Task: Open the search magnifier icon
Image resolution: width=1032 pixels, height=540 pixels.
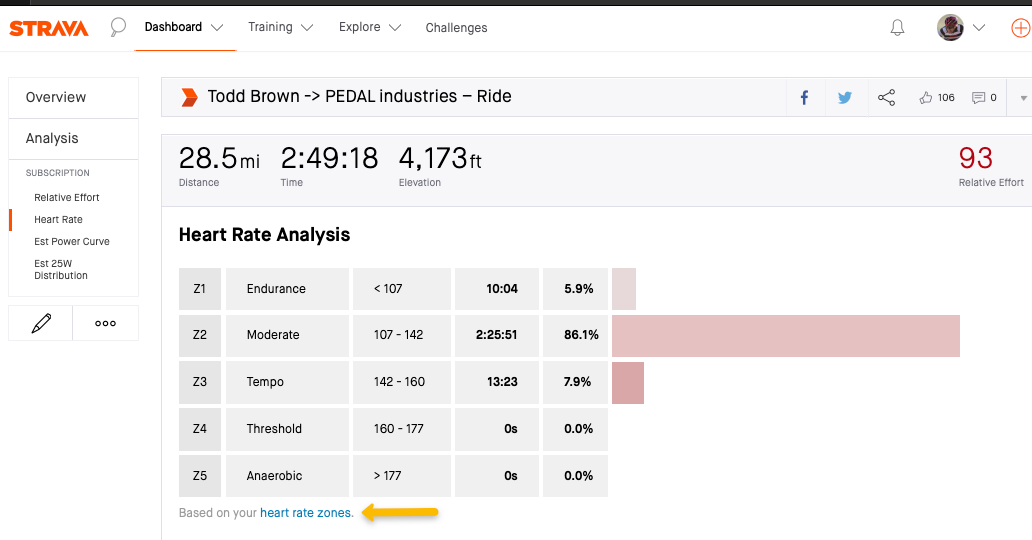Action: (118, 27)
